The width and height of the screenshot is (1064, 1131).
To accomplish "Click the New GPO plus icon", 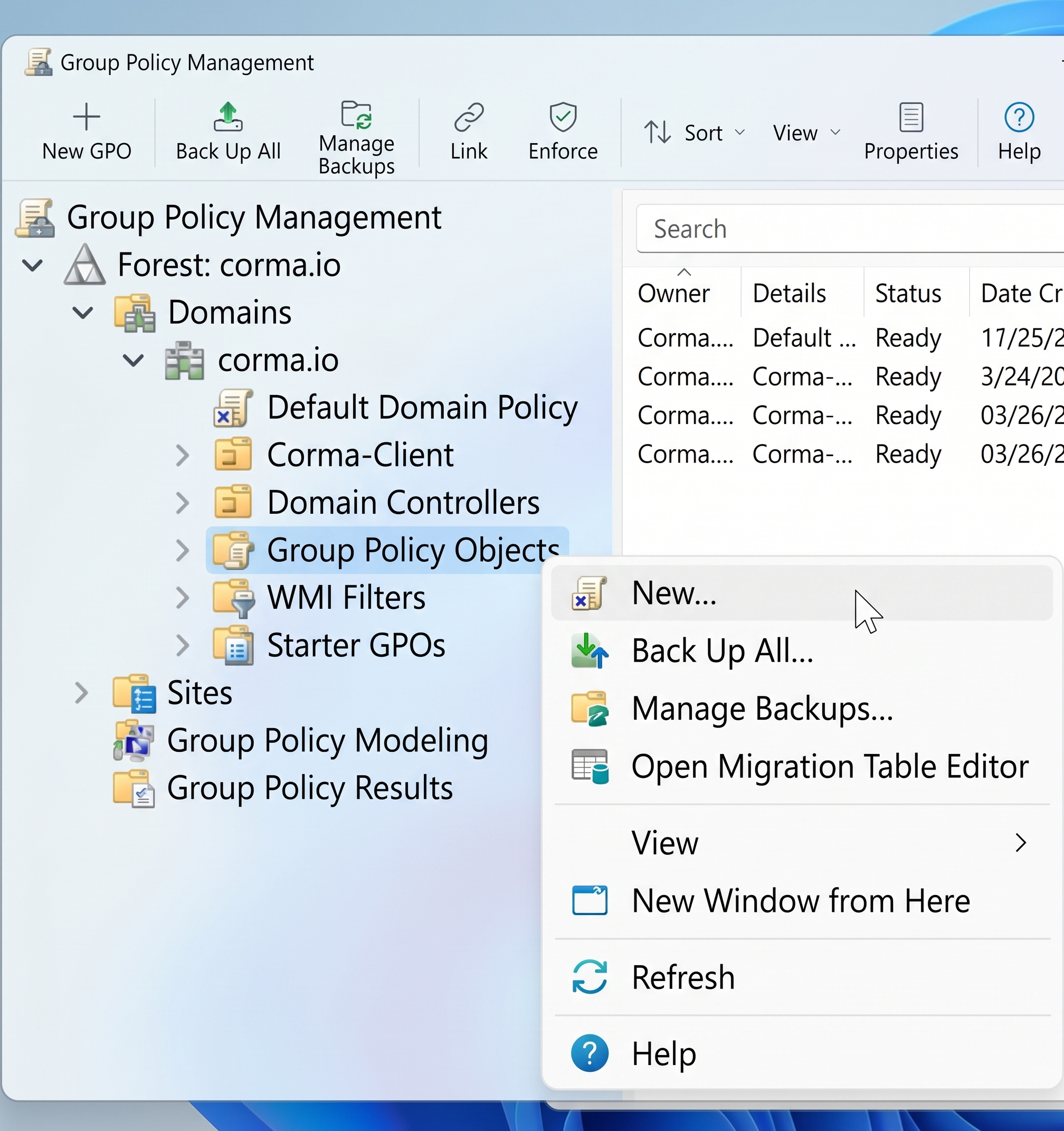I will [x=87, y=117].
